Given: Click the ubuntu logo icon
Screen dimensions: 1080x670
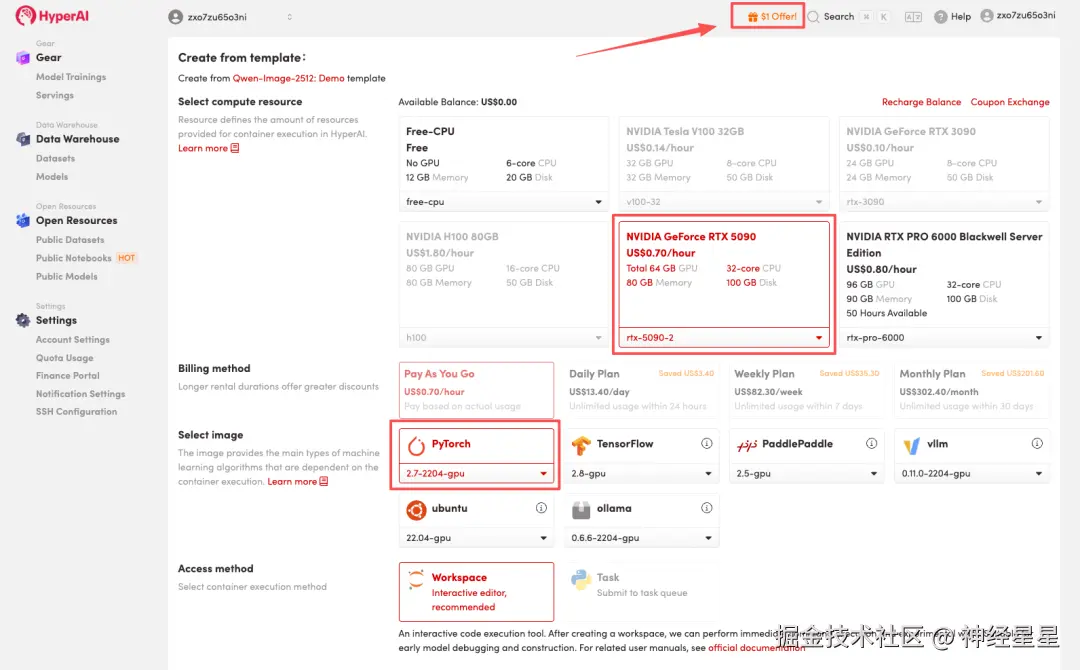Looking at the screenshot, I should (416, 510).
